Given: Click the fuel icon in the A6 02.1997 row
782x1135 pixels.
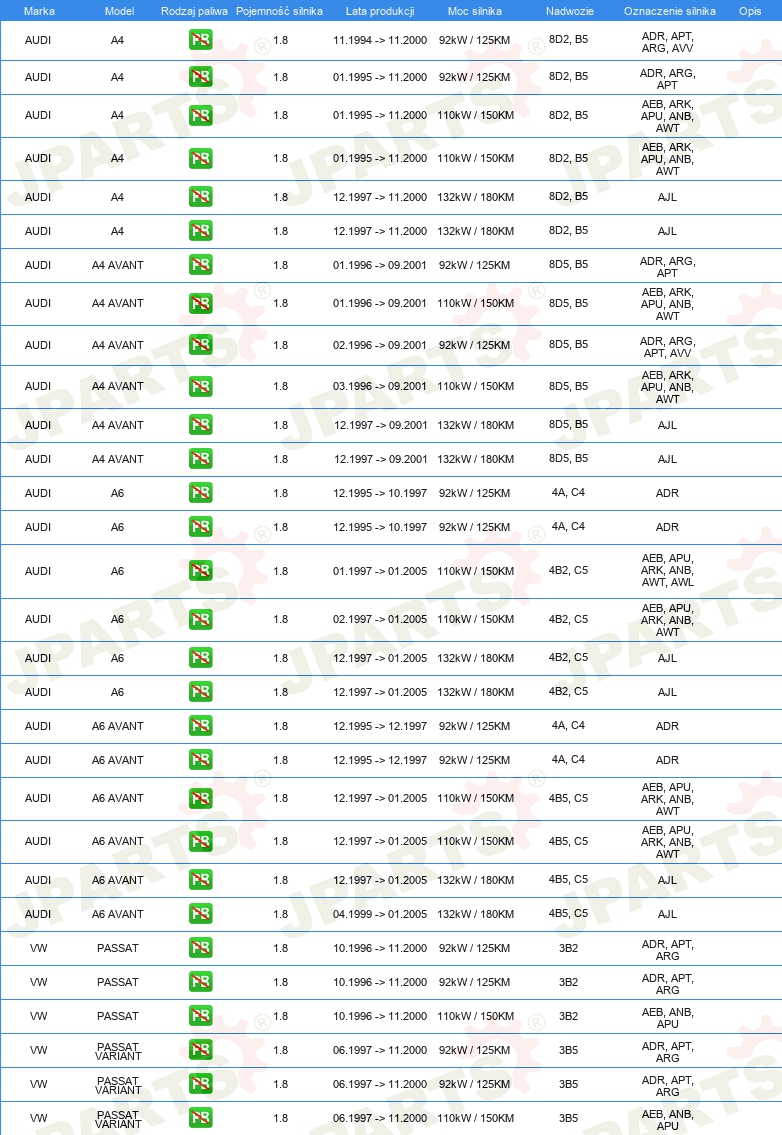Looking at the screenshot, I should [201, 620].
